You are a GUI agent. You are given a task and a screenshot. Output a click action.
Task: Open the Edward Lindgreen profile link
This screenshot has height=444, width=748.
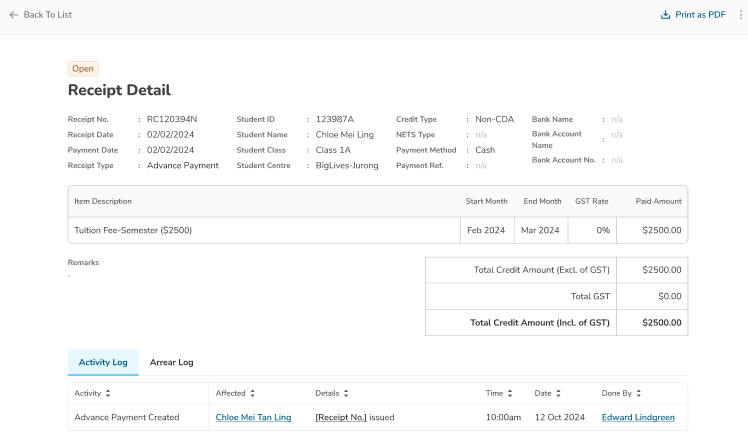click(638, 417)
